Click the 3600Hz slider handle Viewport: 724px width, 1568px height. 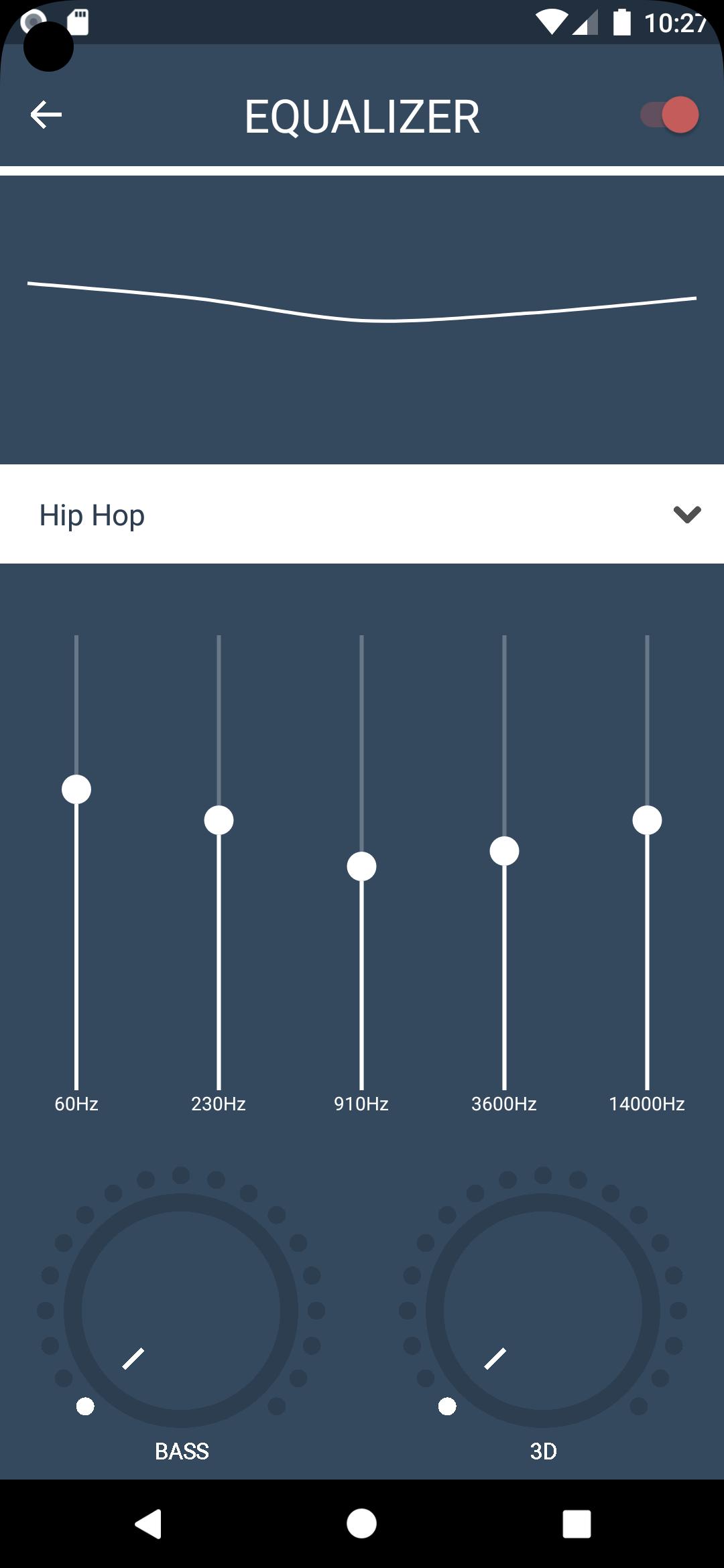point(504,851)
